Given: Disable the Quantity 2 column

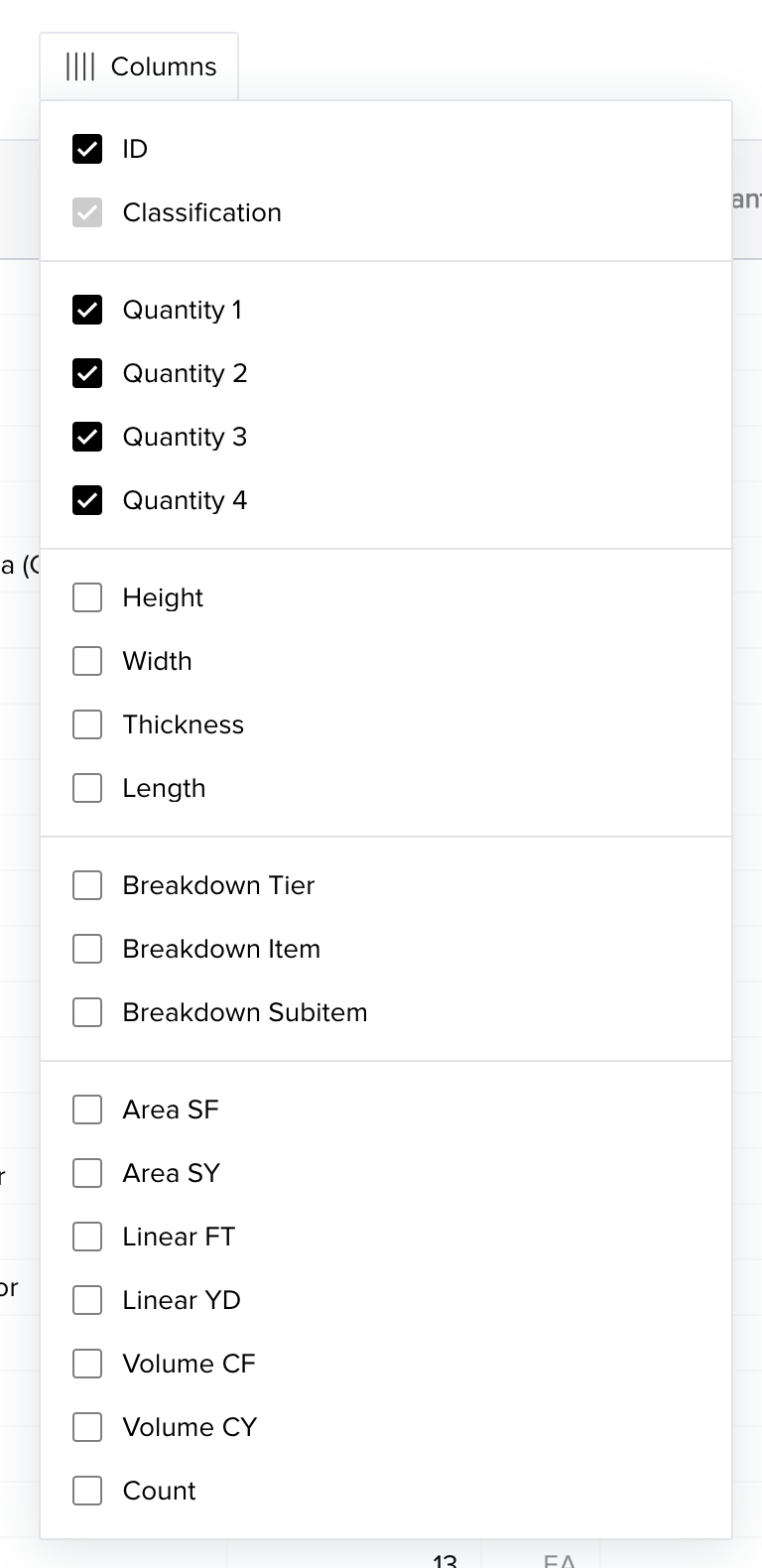Looking at the screenshot, I should pos(87,373).
